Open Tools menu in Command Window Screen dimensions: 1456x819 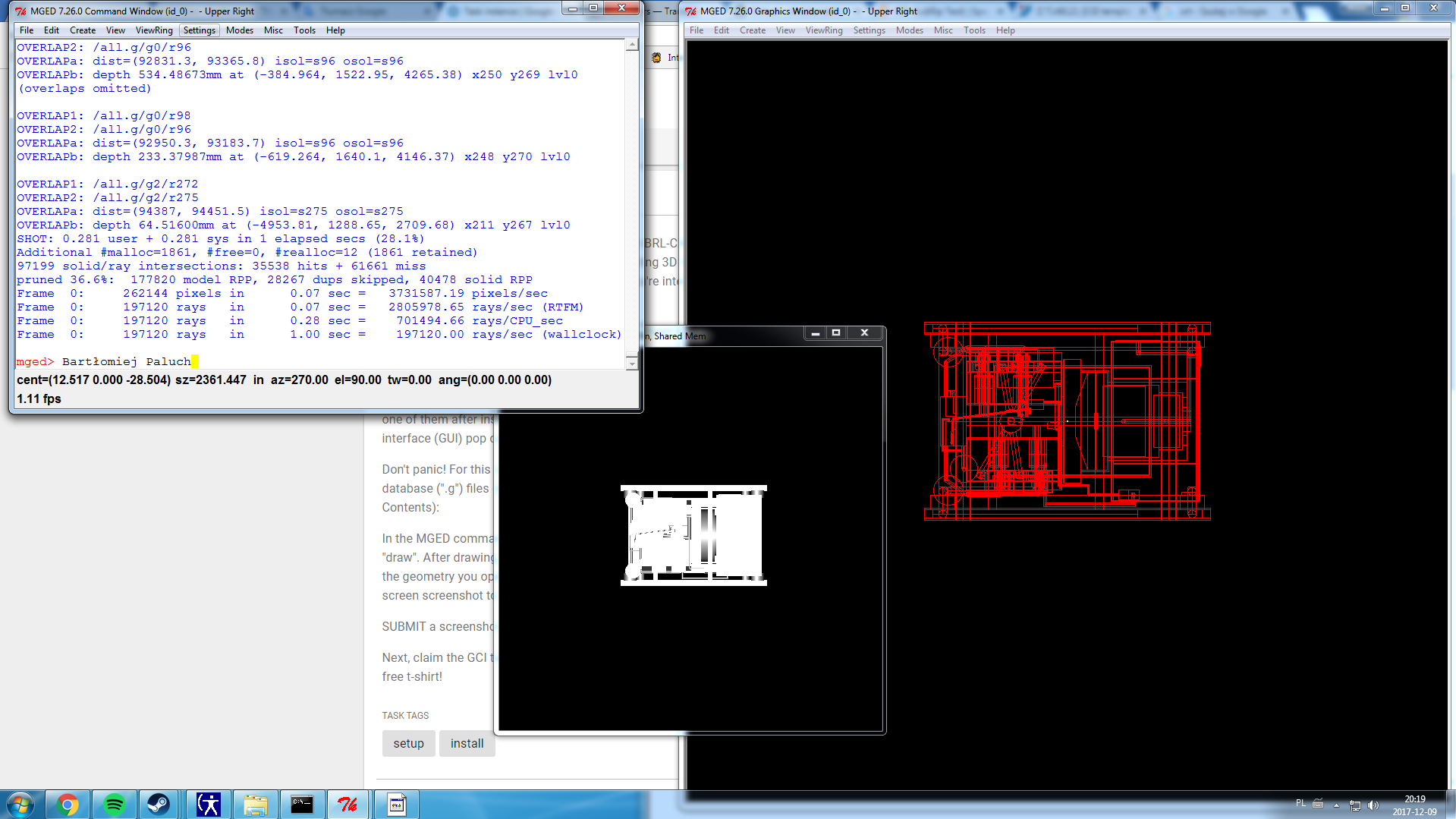pos(304,30)
